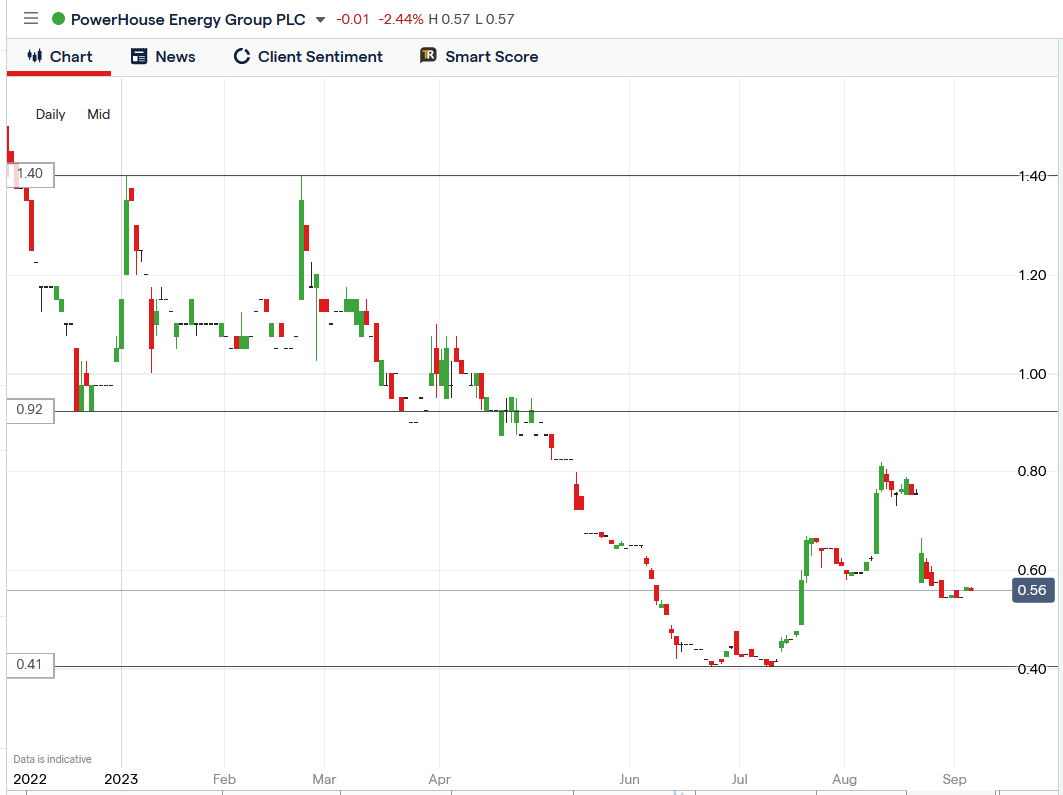Click the -0.01 price change value

353,20
